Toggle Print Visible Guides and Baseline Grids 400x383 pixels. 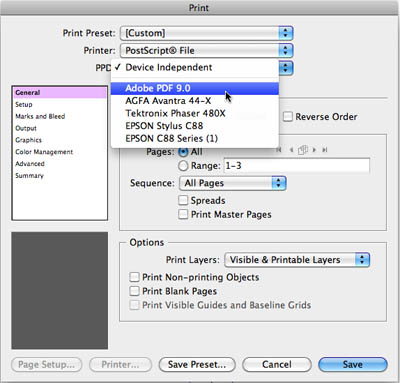tap(134, 305)
